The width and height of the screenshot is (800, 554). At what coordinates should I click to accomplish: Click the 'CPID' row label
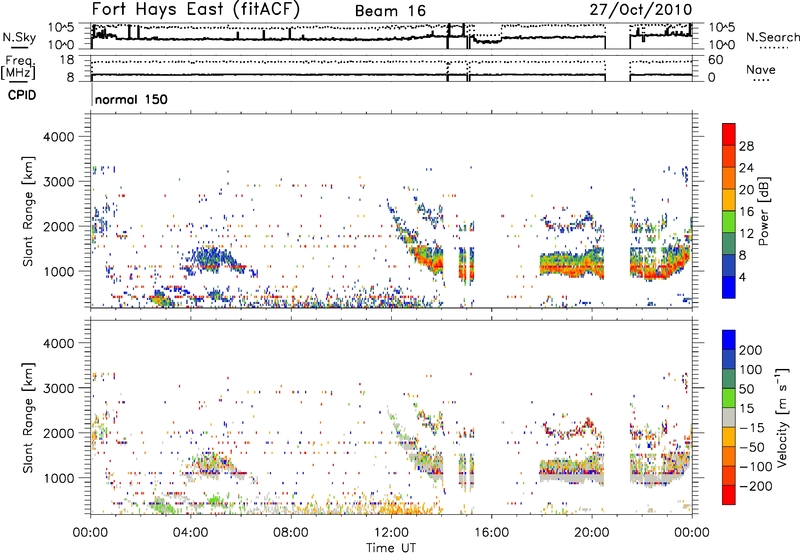21,95
